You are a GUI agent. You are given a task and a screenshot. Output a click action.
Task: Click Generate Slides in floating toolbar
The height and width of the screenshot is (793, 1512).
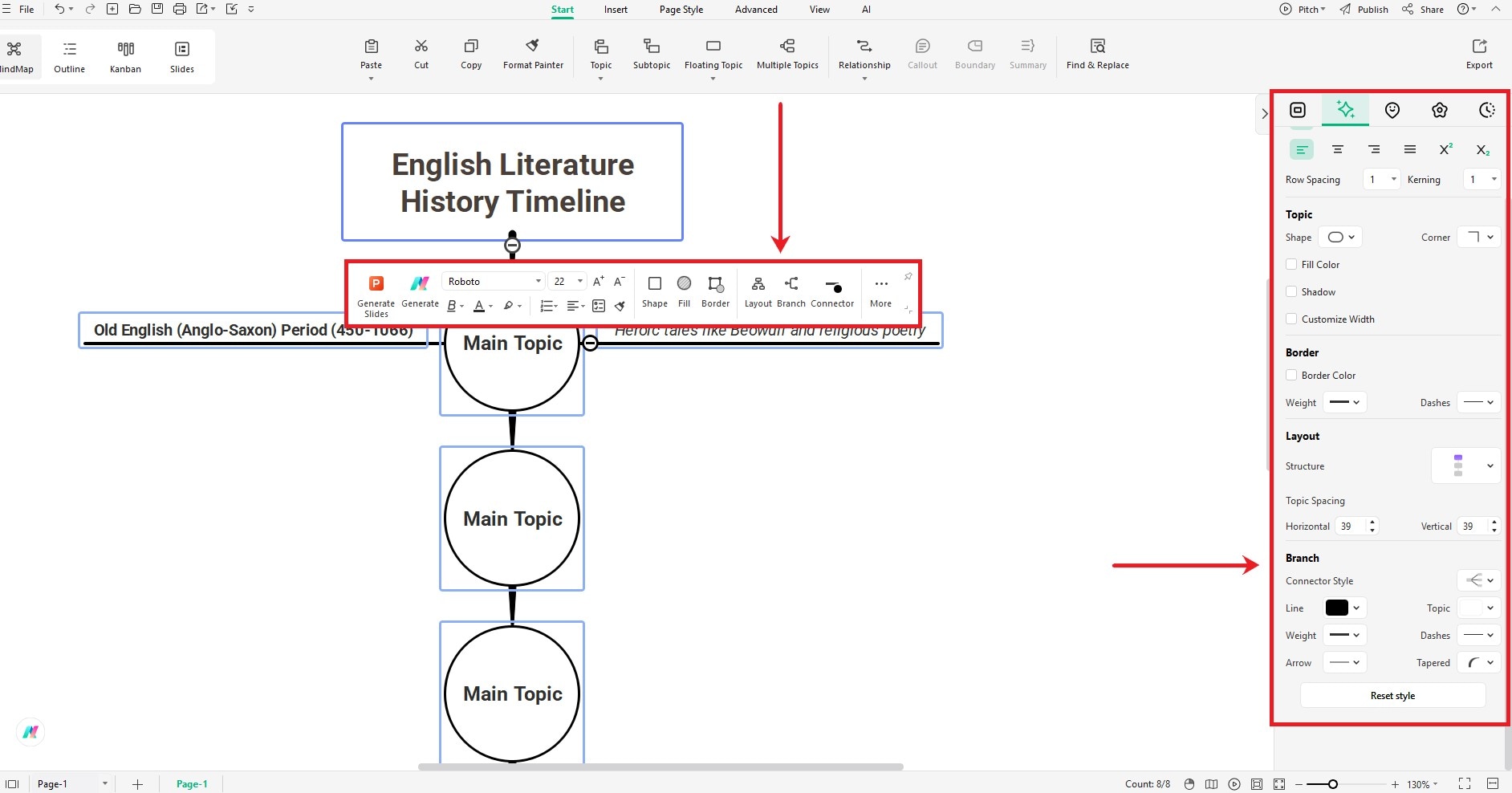(x=376, y=295)
